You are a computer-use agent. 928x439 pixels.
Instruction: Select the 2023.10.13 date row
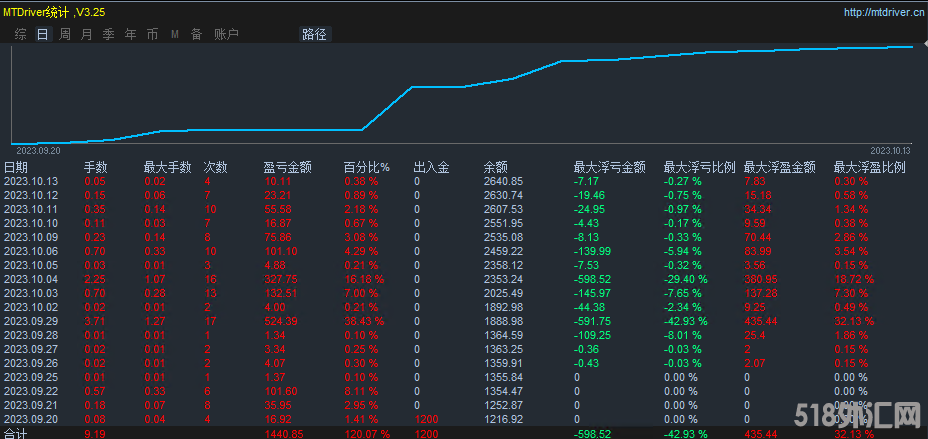(32, 181)
